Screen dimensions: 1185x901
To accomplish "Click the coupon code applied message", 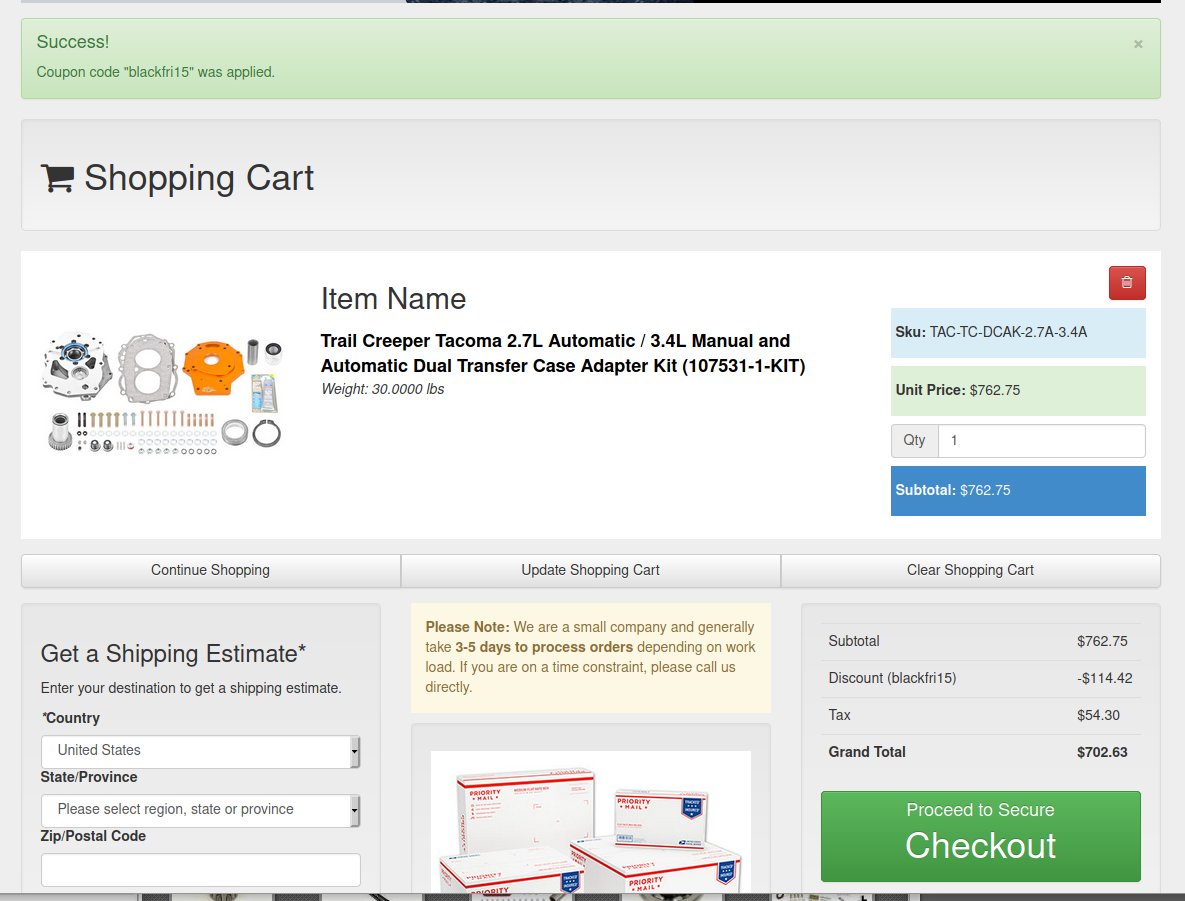I will pyautogui.click(x=156, y=73).
